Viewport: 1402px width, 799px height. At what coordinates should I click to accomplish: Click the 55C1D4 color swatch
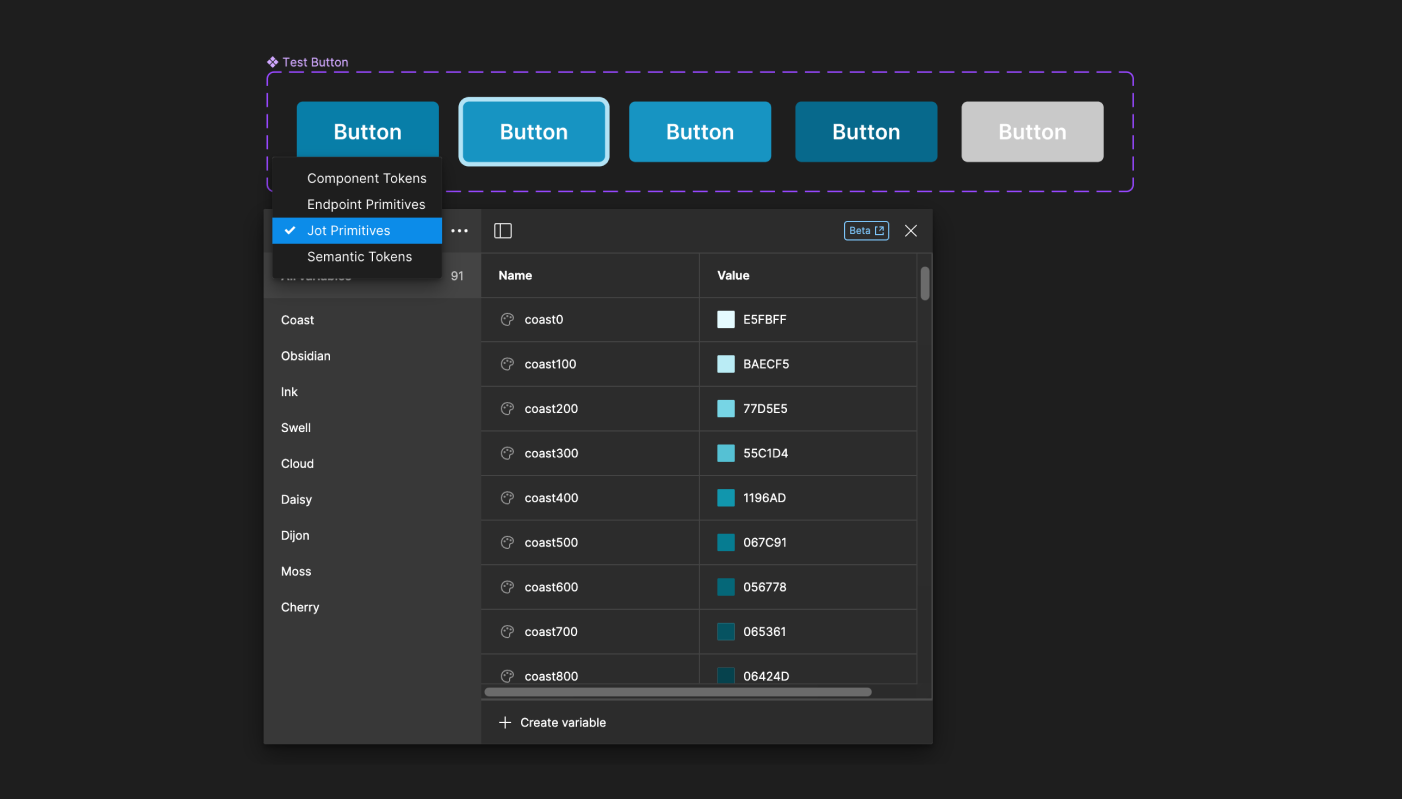point(726,453)
